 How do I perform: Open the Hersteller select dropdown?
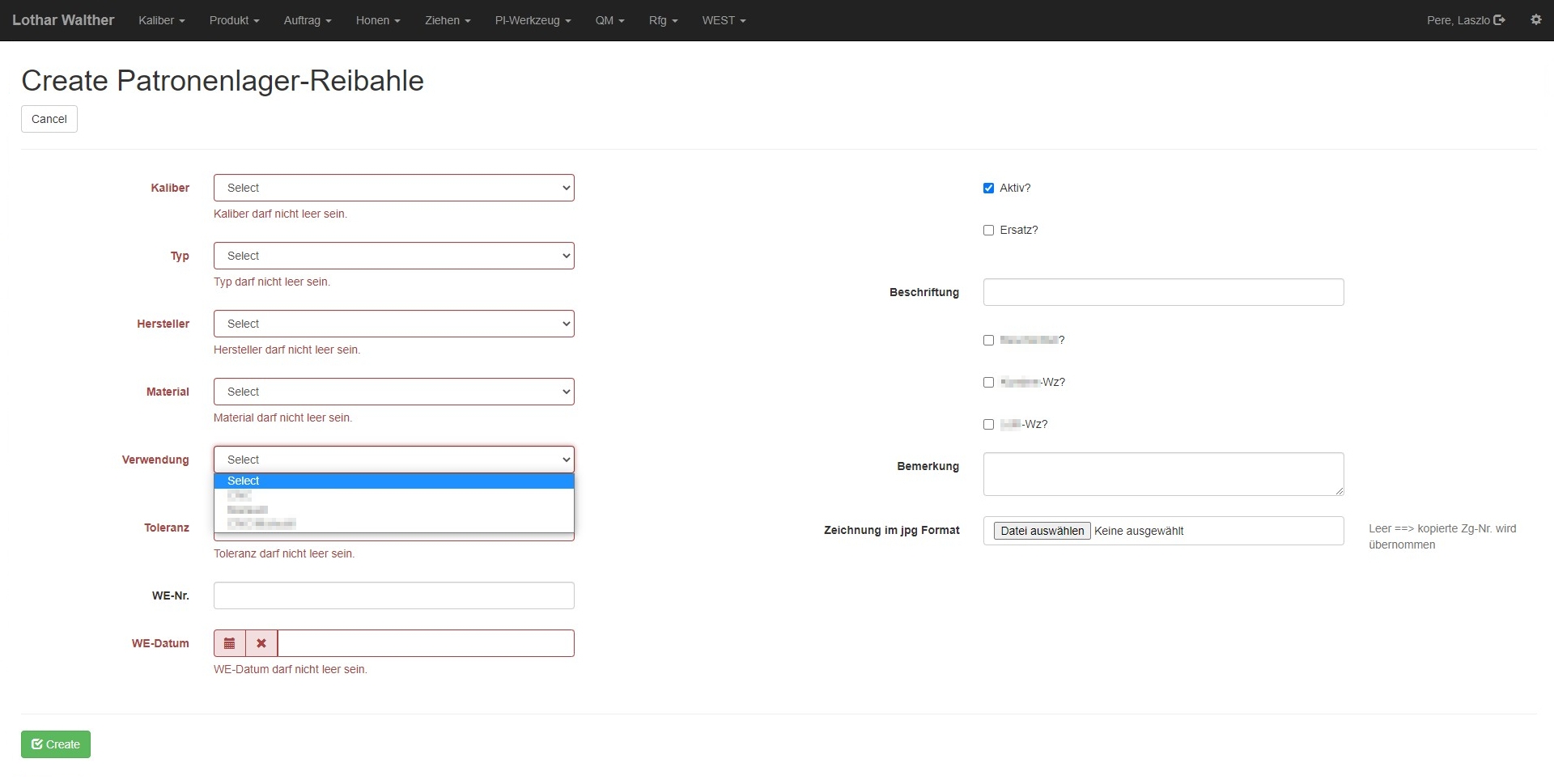[x=393, y=324]
